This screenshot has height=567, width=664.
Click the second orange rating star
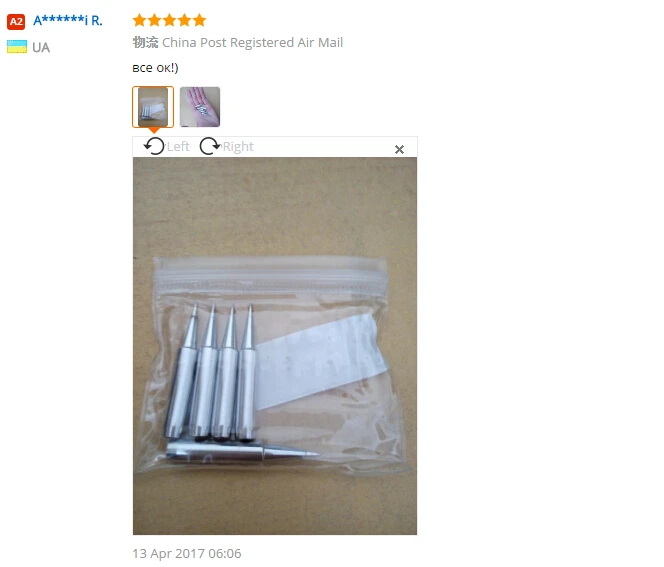click(155, 20)
